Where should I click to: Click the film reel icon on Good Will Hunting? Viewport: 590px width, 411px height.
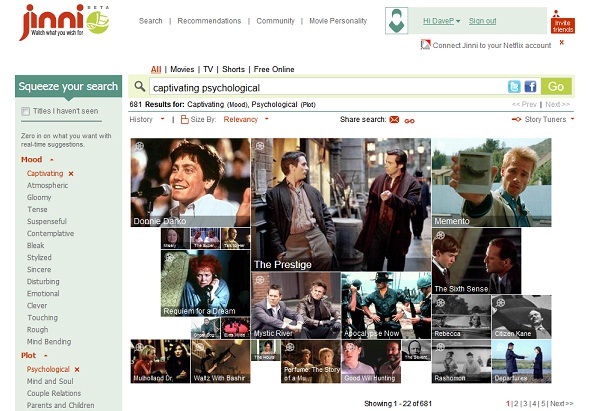tap(350, 347)
